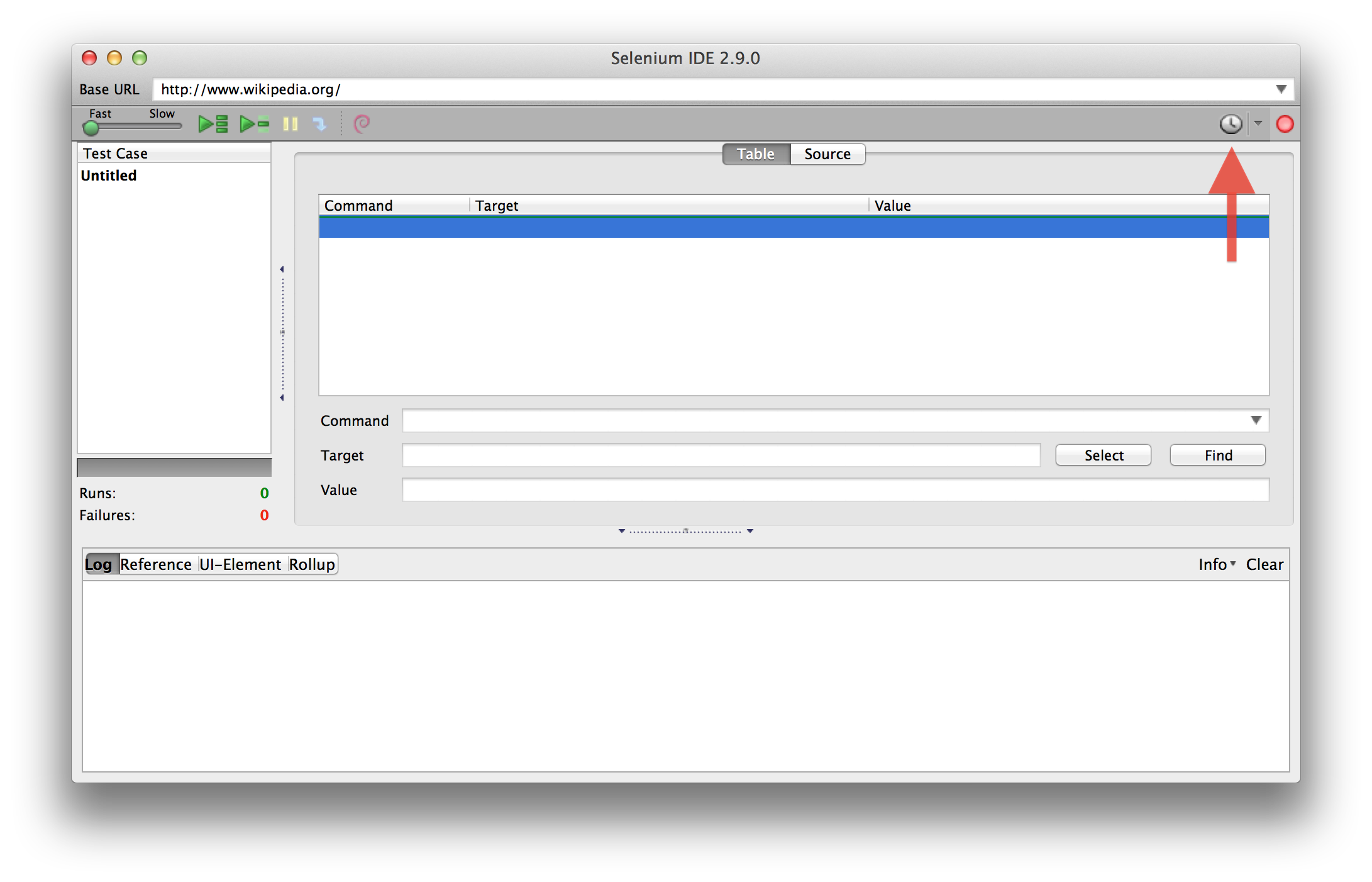Collapse the bottom log panel splitter
This screenshot has height=882, width=1372.
click(685, 532)
